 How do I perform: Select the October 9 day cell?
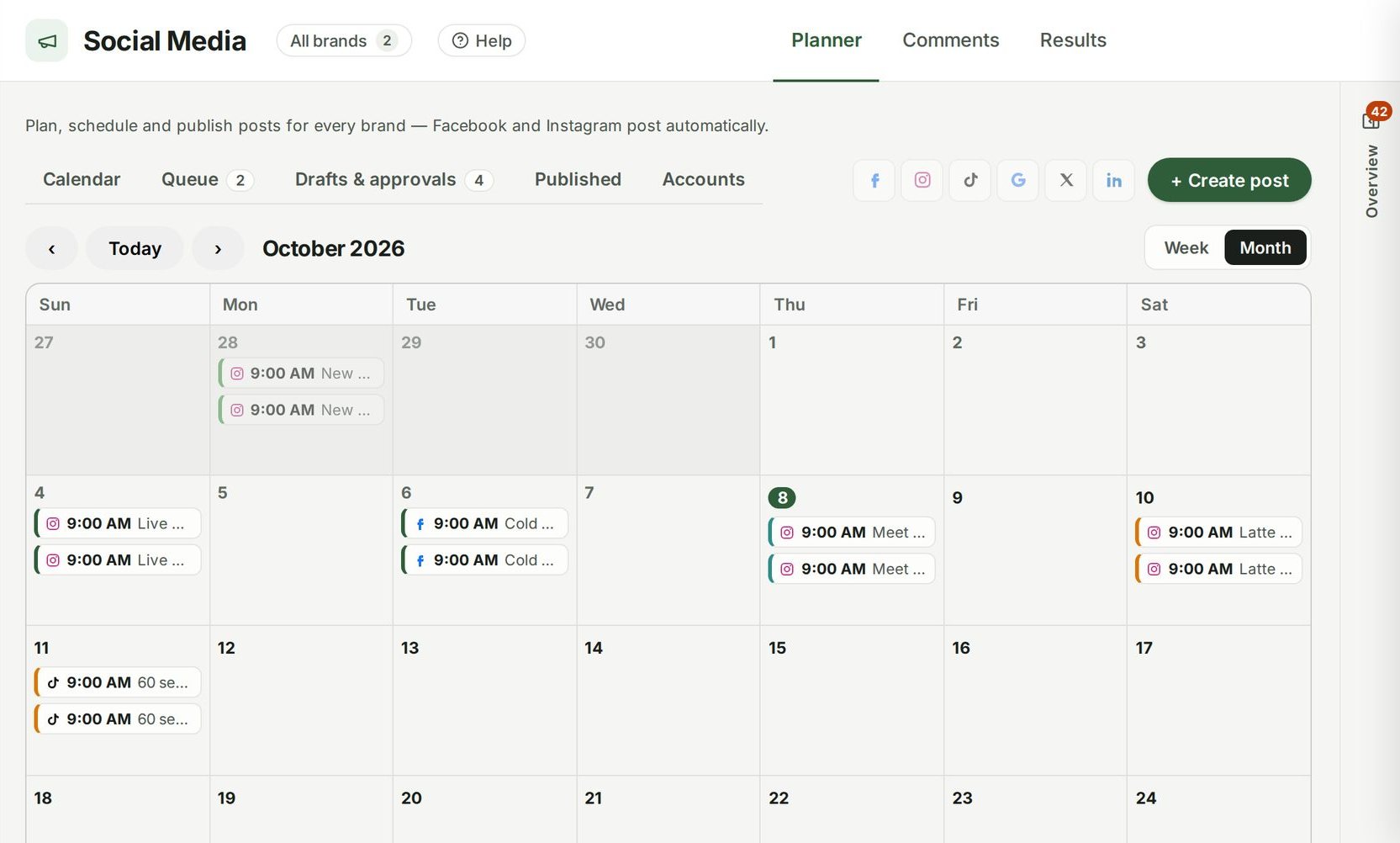(x=1035, y=550)
